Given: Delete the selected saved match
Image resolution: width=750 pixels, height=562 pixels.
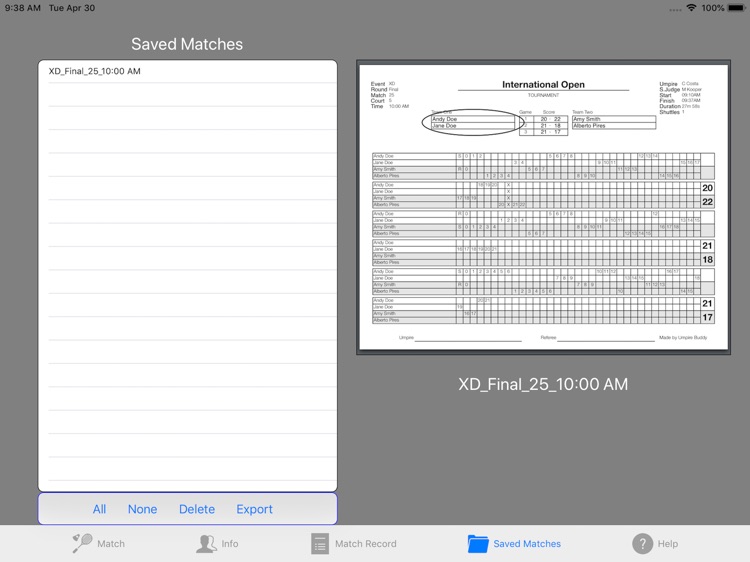Looking at the screenshot, I should pos(197,509).
